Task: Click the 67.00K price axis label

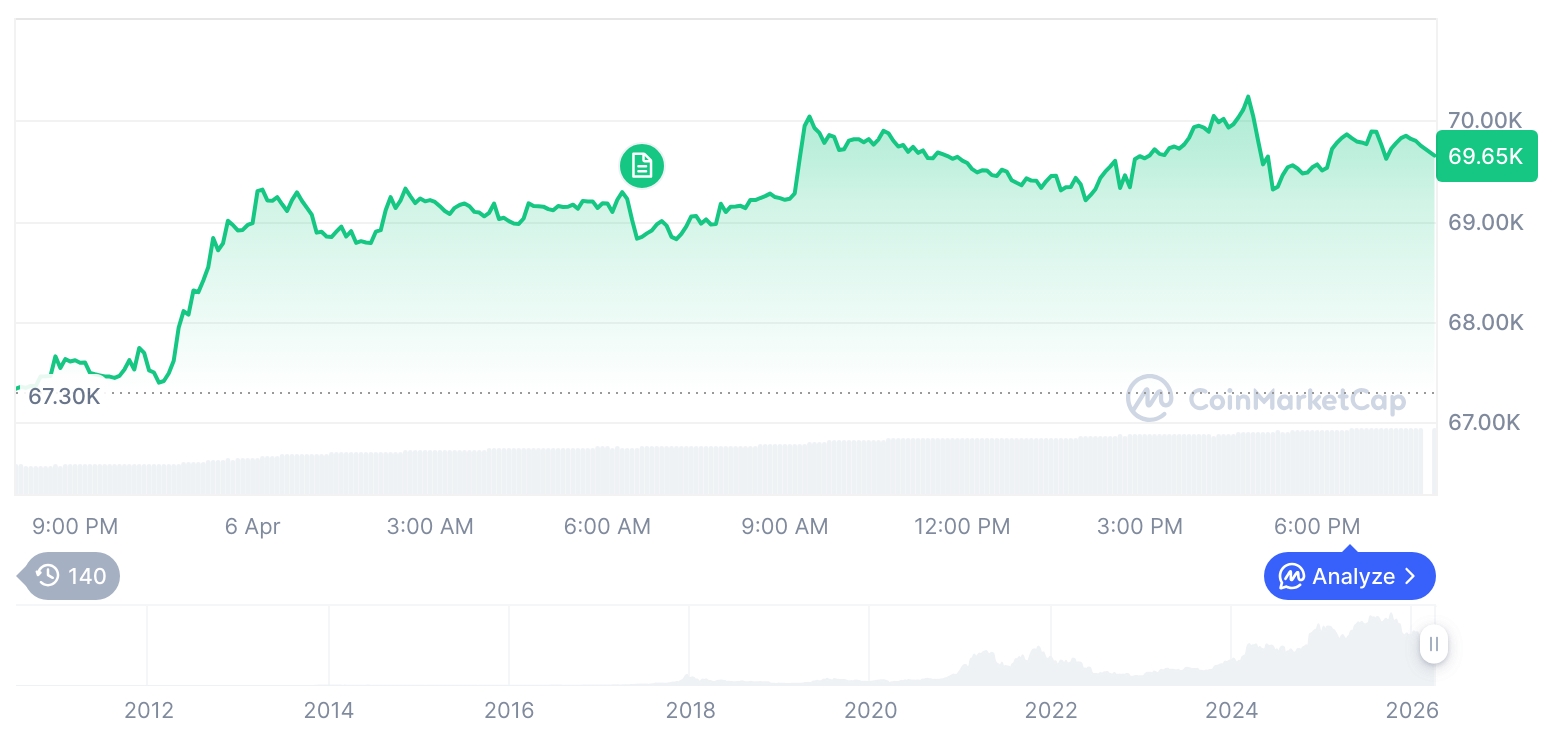Action: tap(1485, 423)
